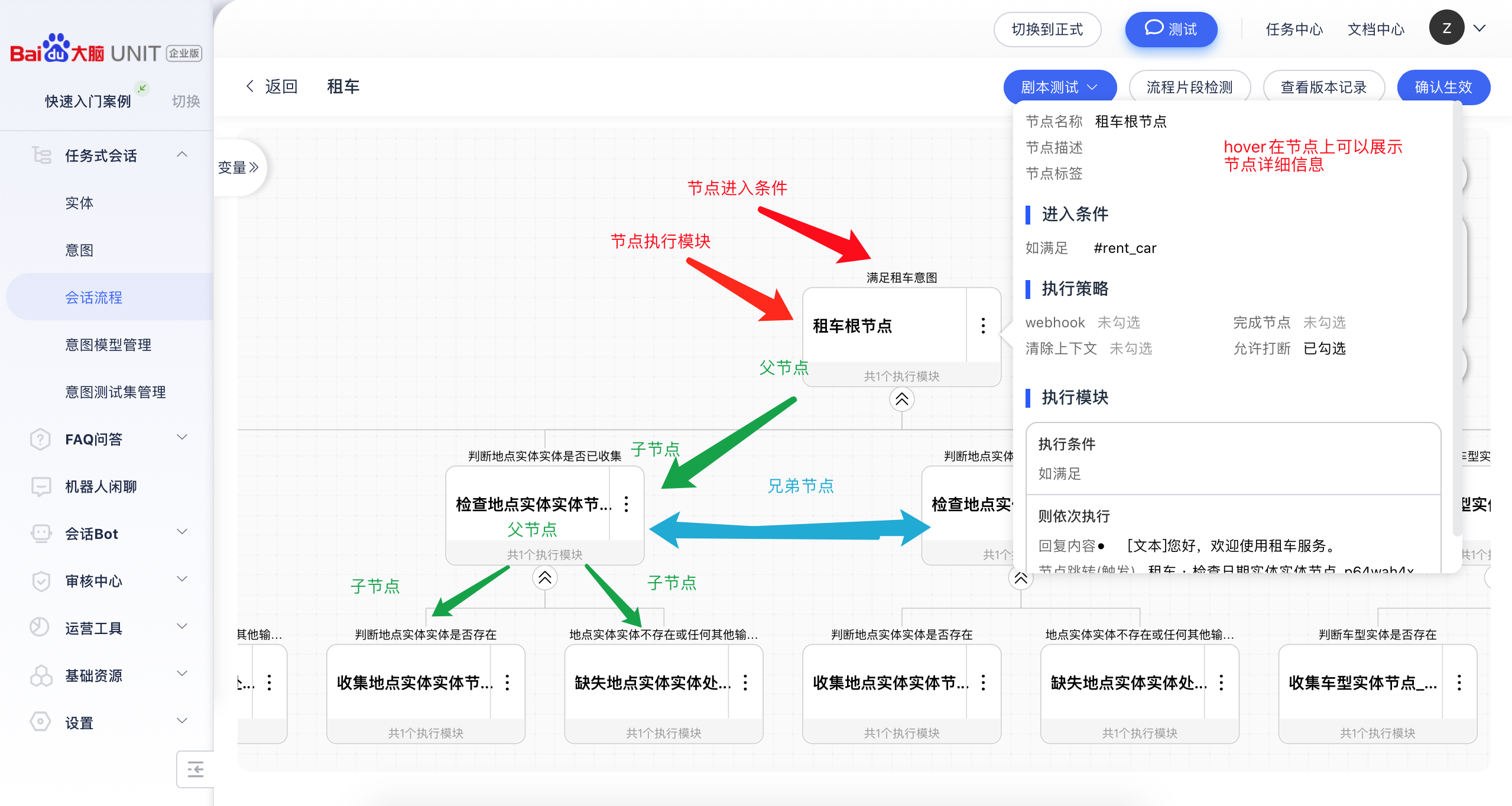1512x806 pixels.
Task: Click the 返回 back arrow
Action: [251, 86]
